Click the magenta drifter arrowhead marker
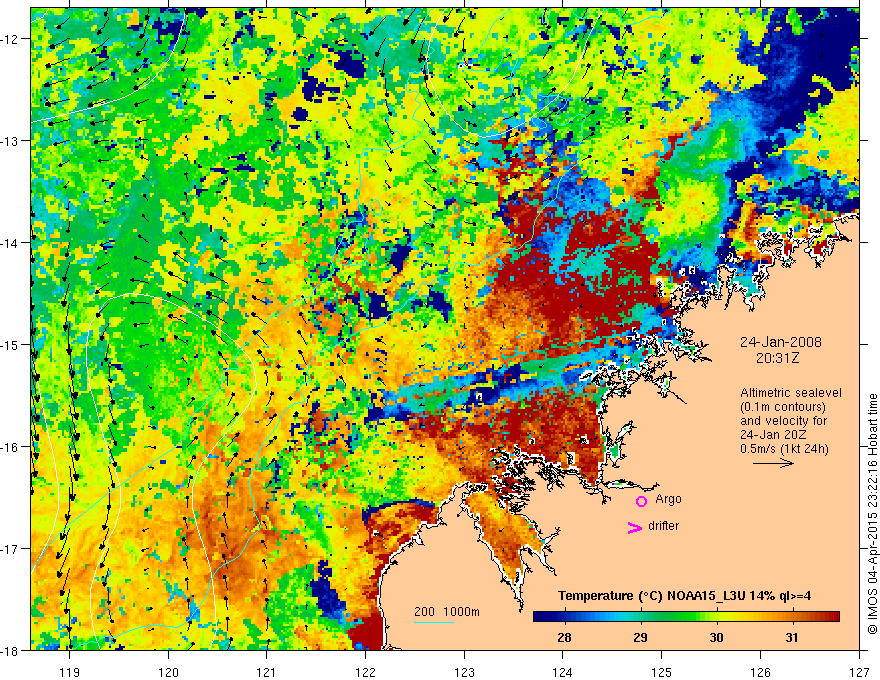 (x=634, y=527)
